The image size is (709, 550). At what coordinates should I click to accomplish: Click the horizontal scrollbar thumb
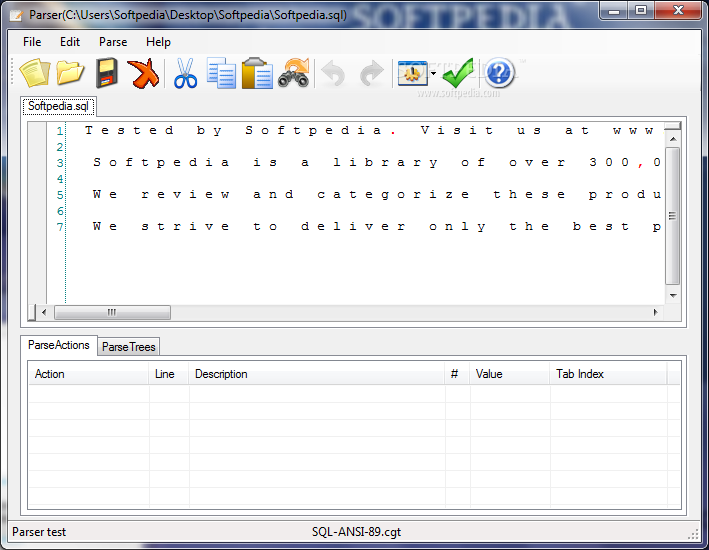[112, 312]
